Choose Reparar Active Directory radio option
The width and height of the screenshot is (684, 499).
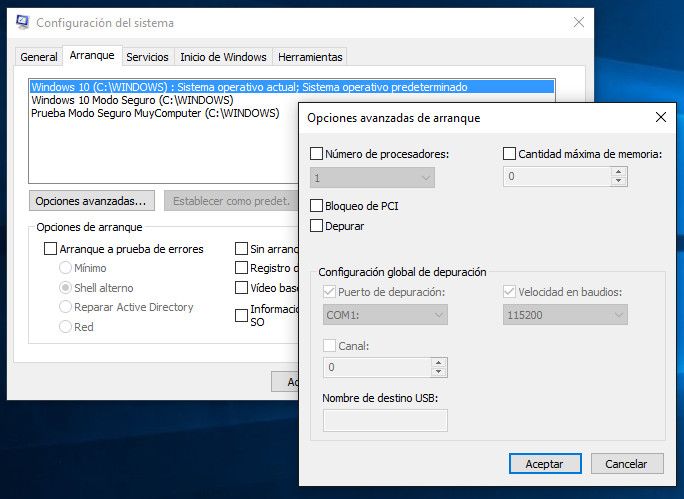tap(65, 307)
